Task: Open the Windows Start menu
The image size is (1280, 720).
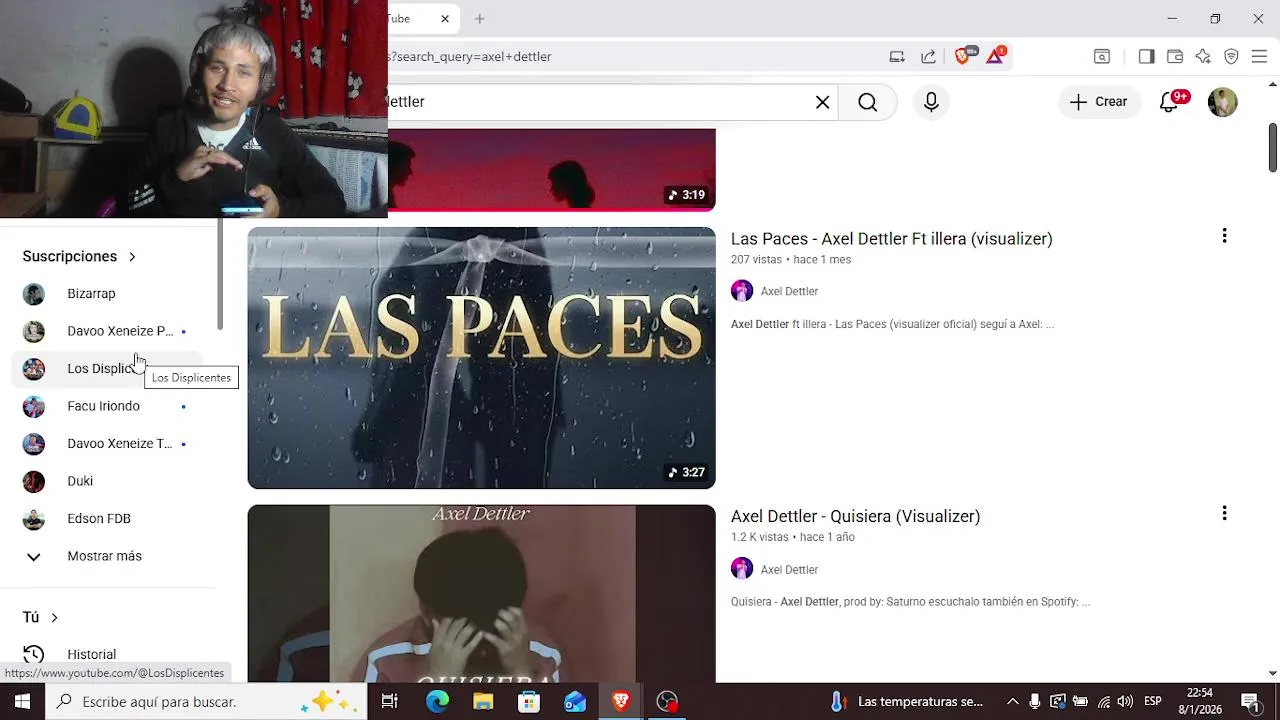Action: pyautogui.click(x=22, y=702)
